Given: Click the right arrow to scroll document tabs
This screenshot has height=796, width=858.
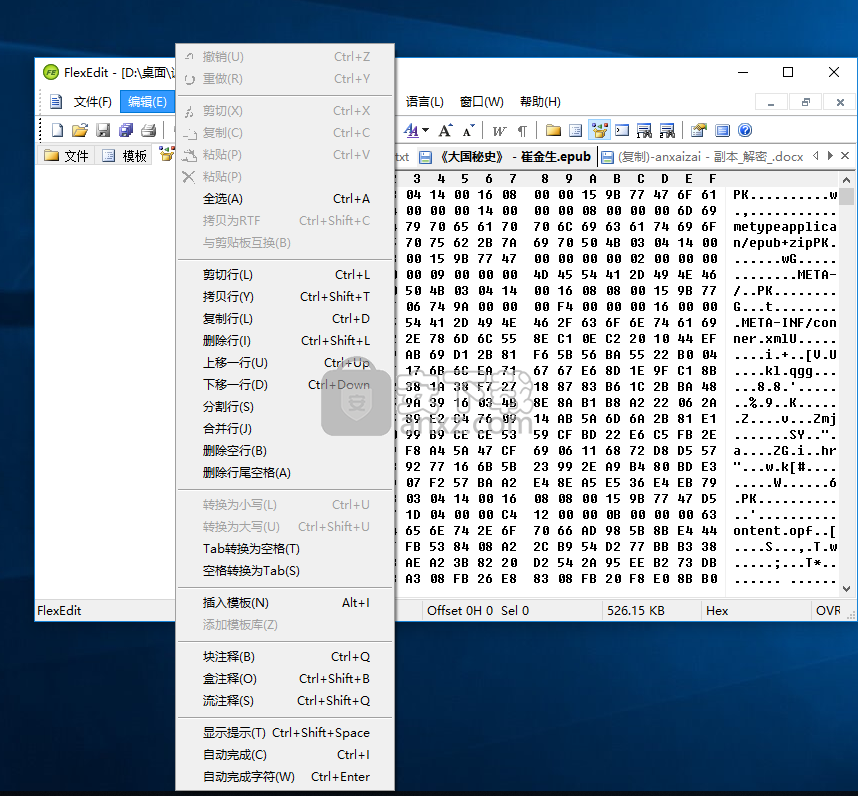Looking at the screenshot, I should [830, 155].
